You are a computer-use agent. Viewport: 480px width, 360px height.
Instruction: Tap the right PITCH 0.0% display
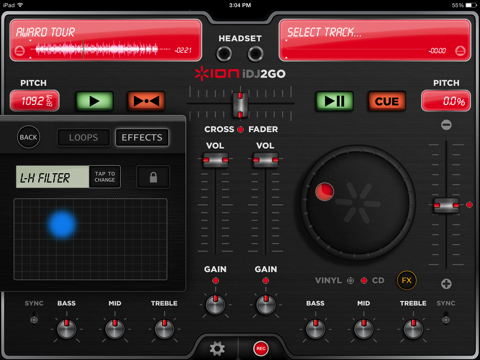pos(446,101)
